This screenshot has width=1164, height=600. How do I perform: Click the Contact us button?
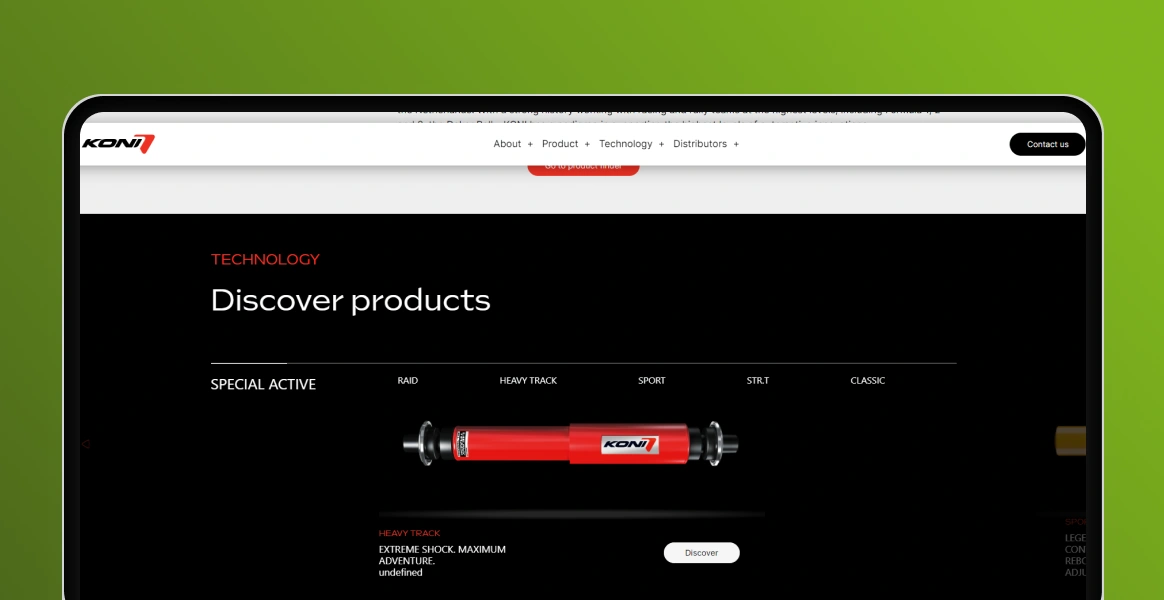click(x=1047, y=144)
